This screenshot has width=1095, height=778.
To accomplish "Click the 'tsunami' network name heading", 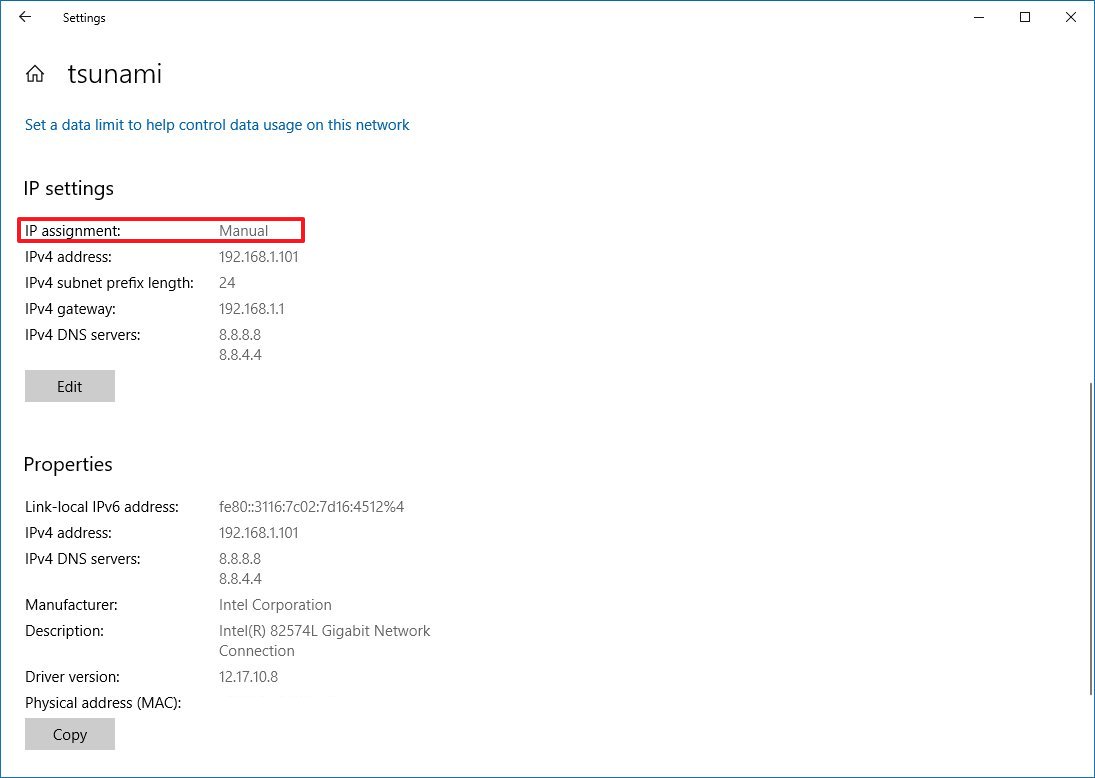I will click(114, 74).
